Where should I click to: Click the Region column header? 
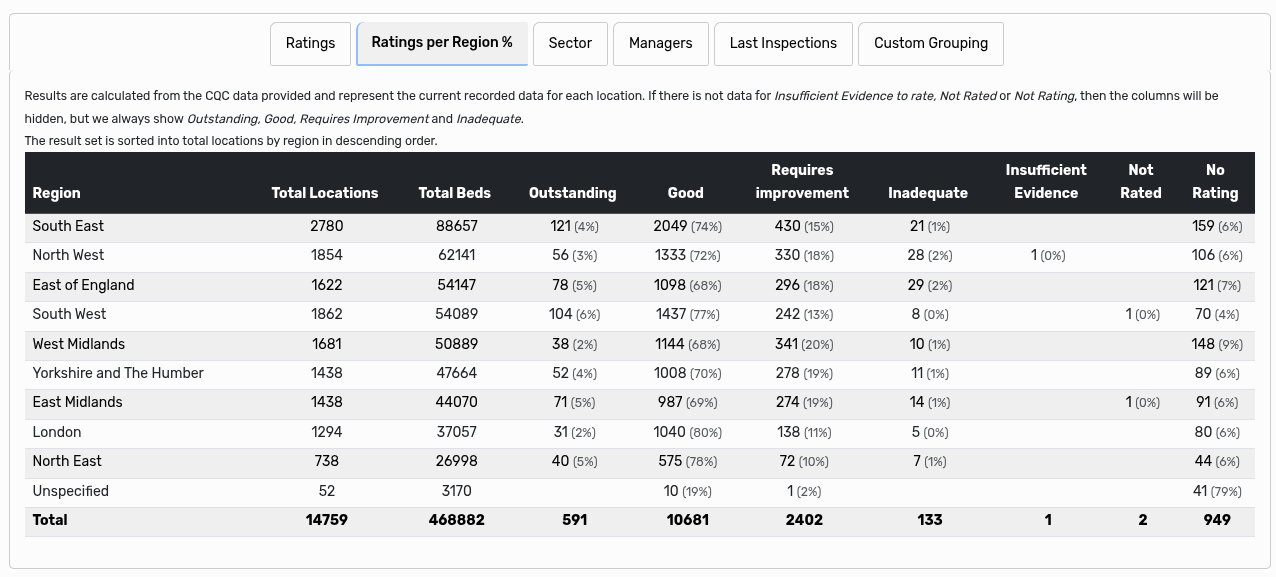click(57, 193)
